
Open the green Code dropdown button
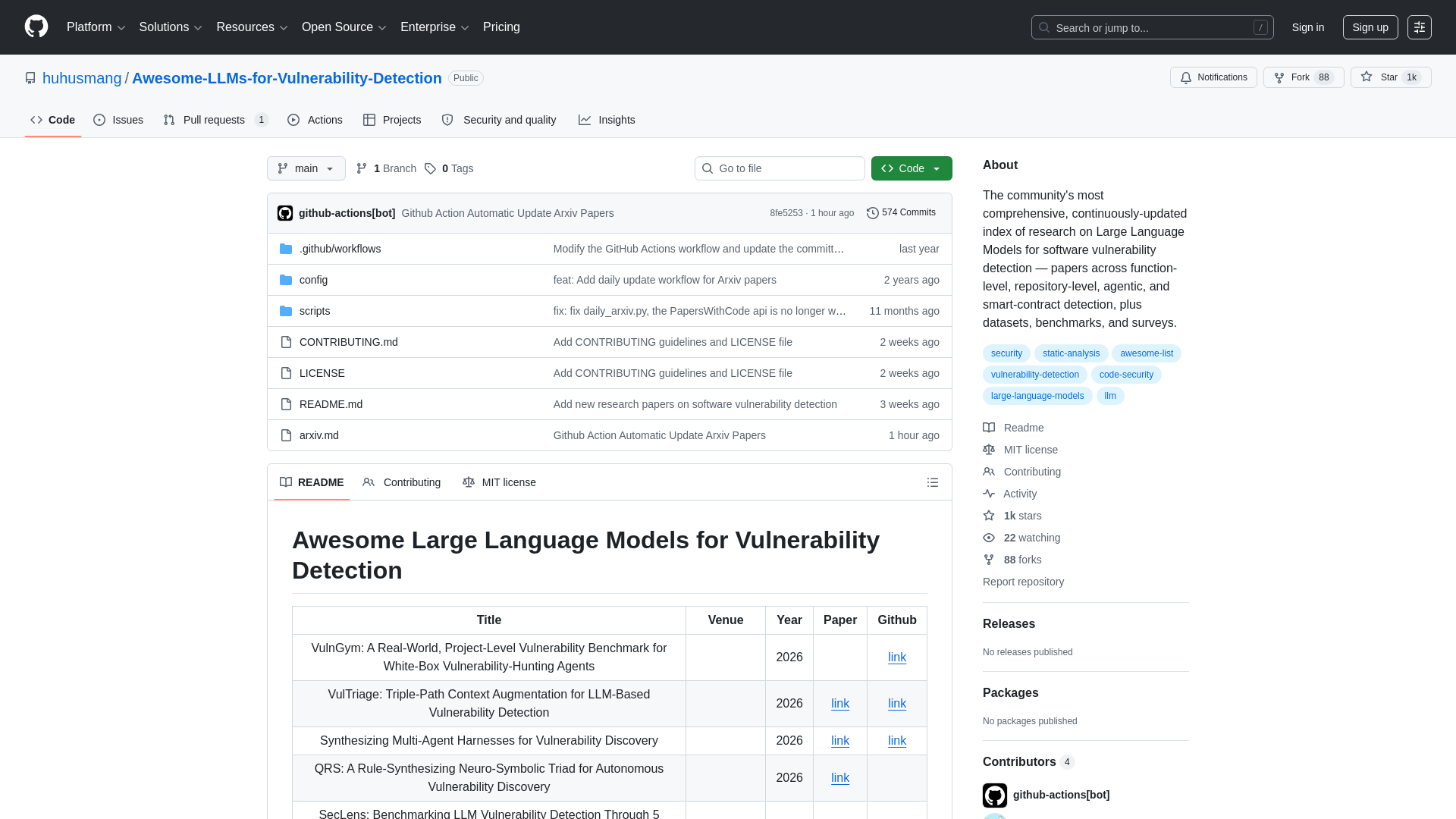click(912, 168)
